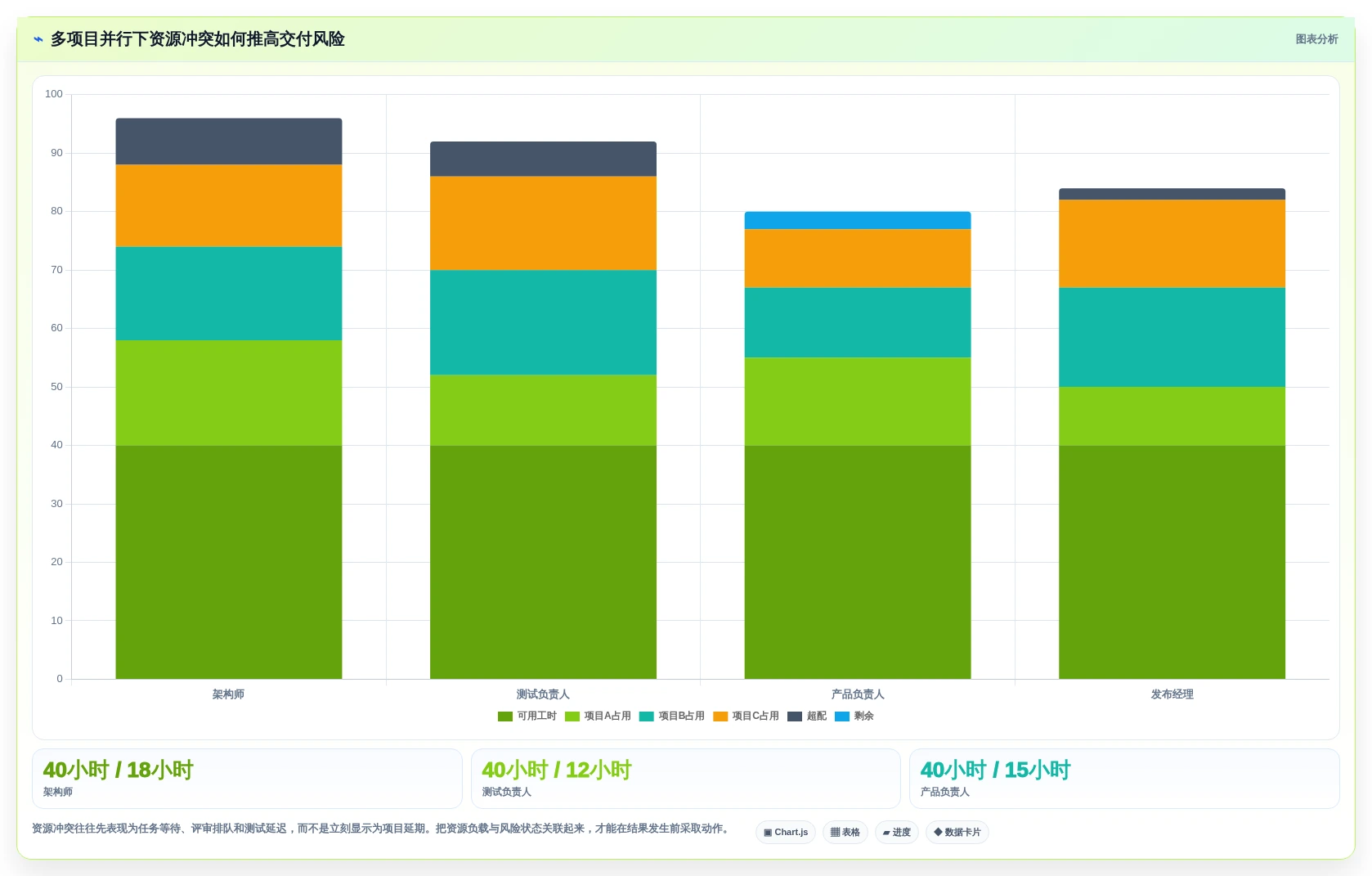
Task: Click the 表格 grid icon
Action: pyautogui.click(x=835, y=833)
